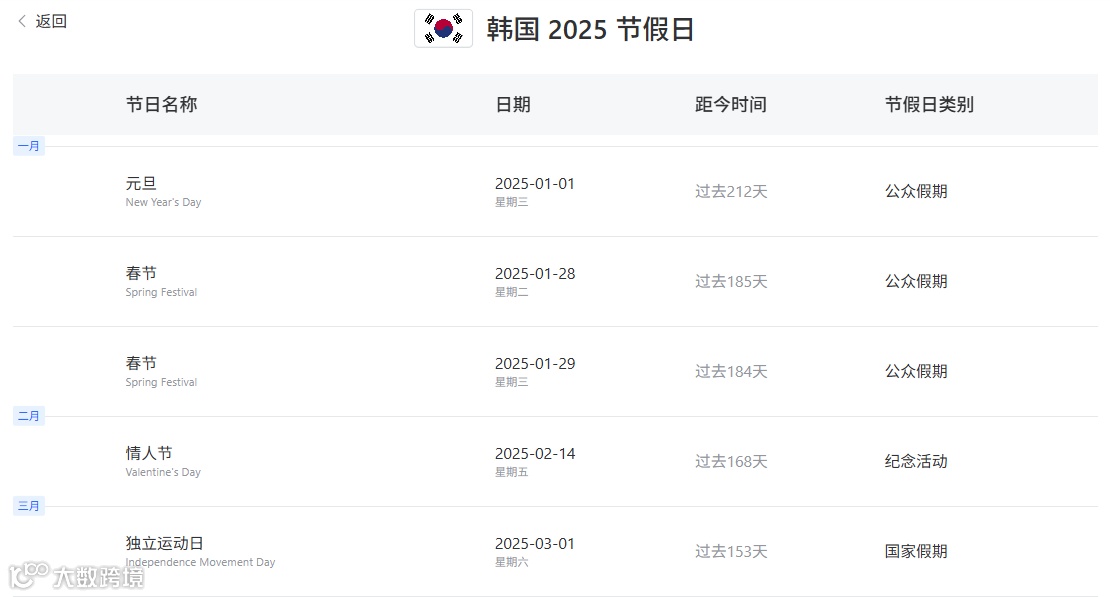Click the date 2025-01-28

click(x=535, y=273)
